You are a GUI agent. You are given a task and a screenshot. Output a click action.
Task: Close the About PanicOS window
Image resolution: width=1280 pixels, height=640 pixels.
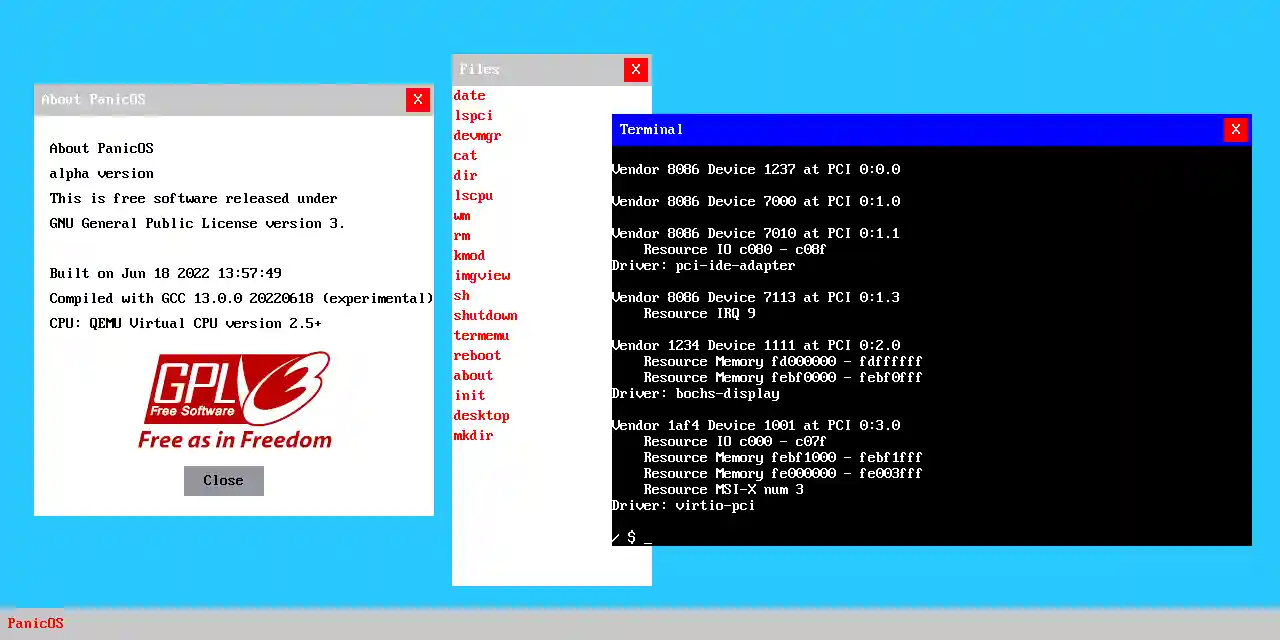pyautogui.click(x=418, y=99)
